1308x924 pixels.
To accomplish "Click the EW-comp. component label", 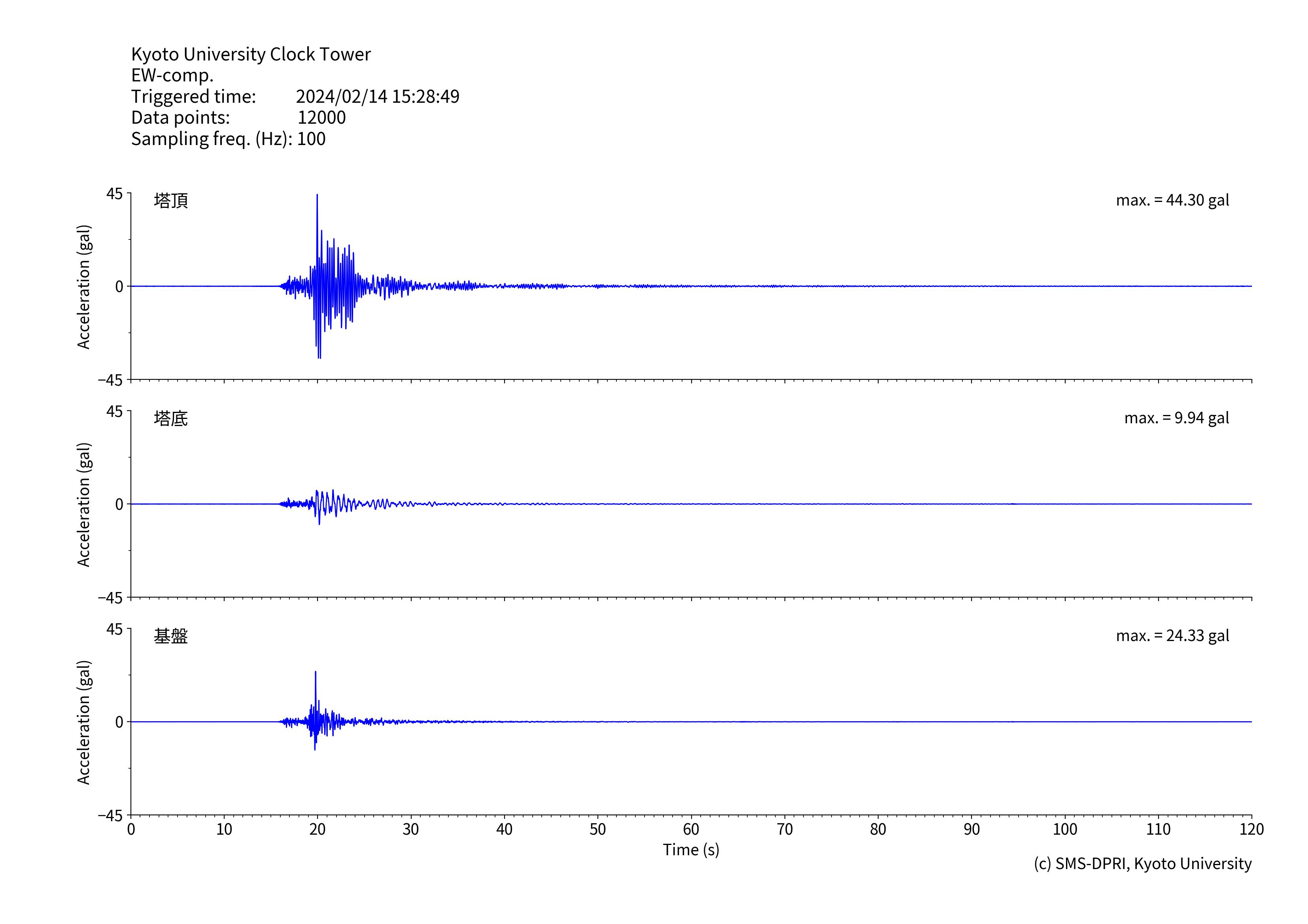I will coord(172,75).
